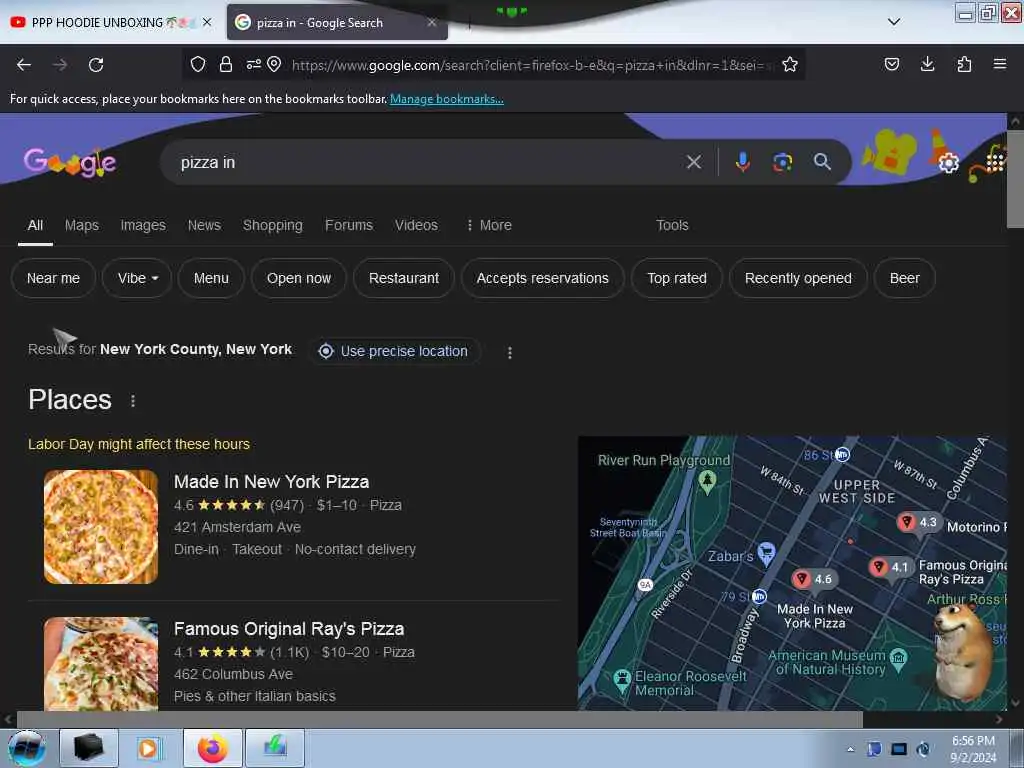The width and height of the screenshot is (1024, 768).
Task: Open Famous Original Ray's Pizza listing
Action: point(289,629)
